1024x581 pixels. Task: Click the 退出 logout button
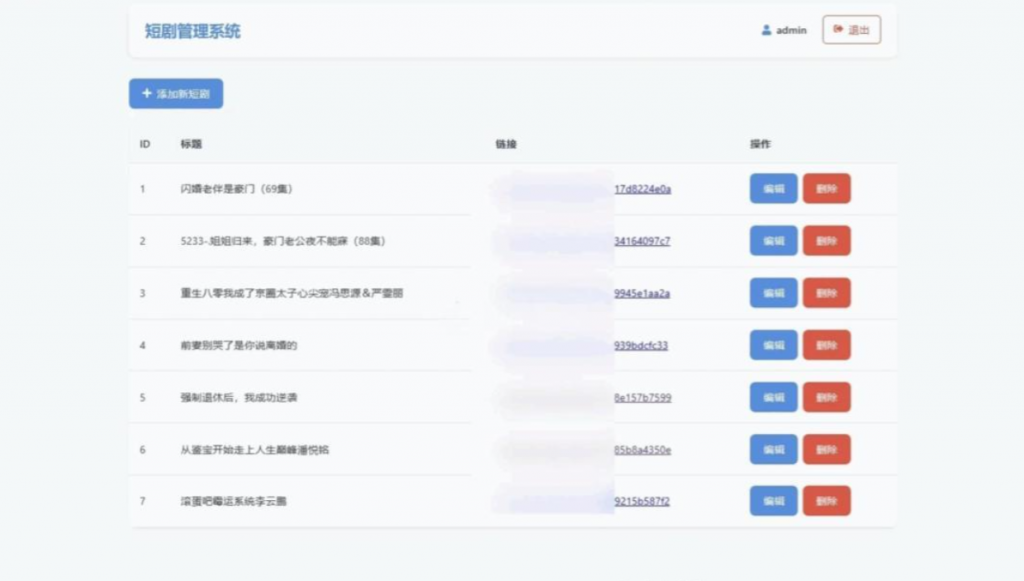851,30
